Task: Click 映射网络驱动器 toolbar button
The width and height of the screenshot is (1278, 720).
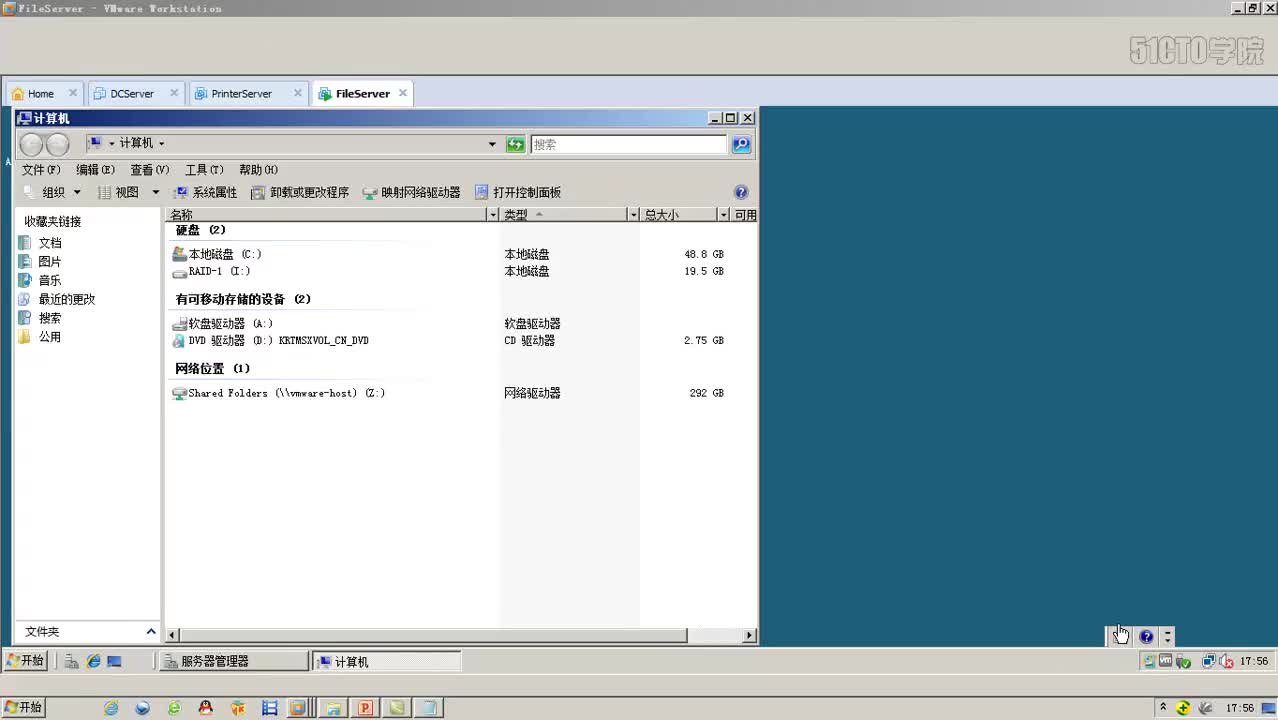Action: (x=411, y=192)
